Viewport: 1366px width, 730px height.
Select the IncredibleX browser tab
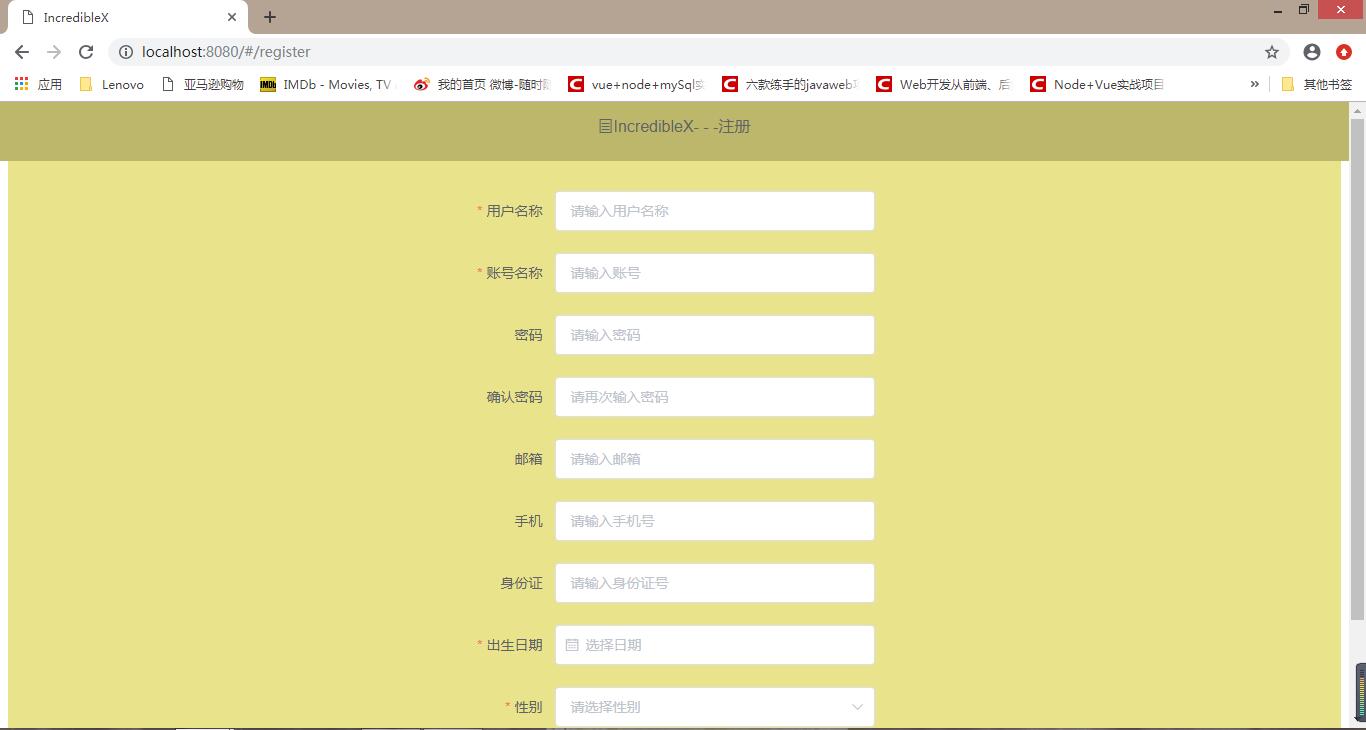(126, 18)
